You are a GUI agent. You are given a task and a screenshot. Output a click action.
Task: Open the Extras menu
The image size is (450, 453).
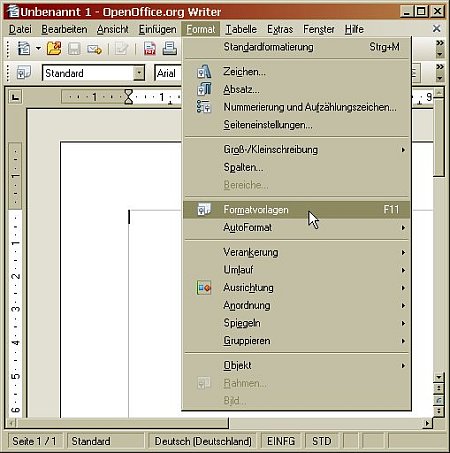coord(280,29)
